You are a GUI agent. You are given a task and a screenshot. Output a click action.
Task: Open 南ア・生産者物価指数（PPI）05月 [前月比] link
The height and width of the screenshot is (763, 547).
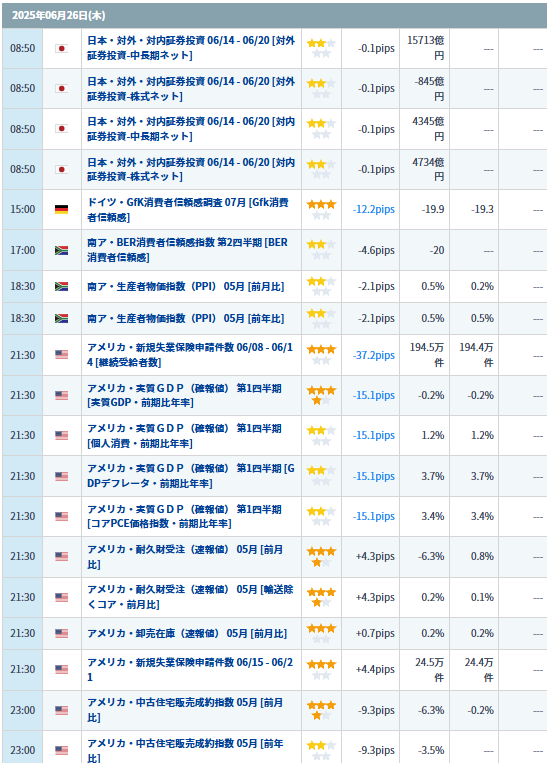point(185,286)
